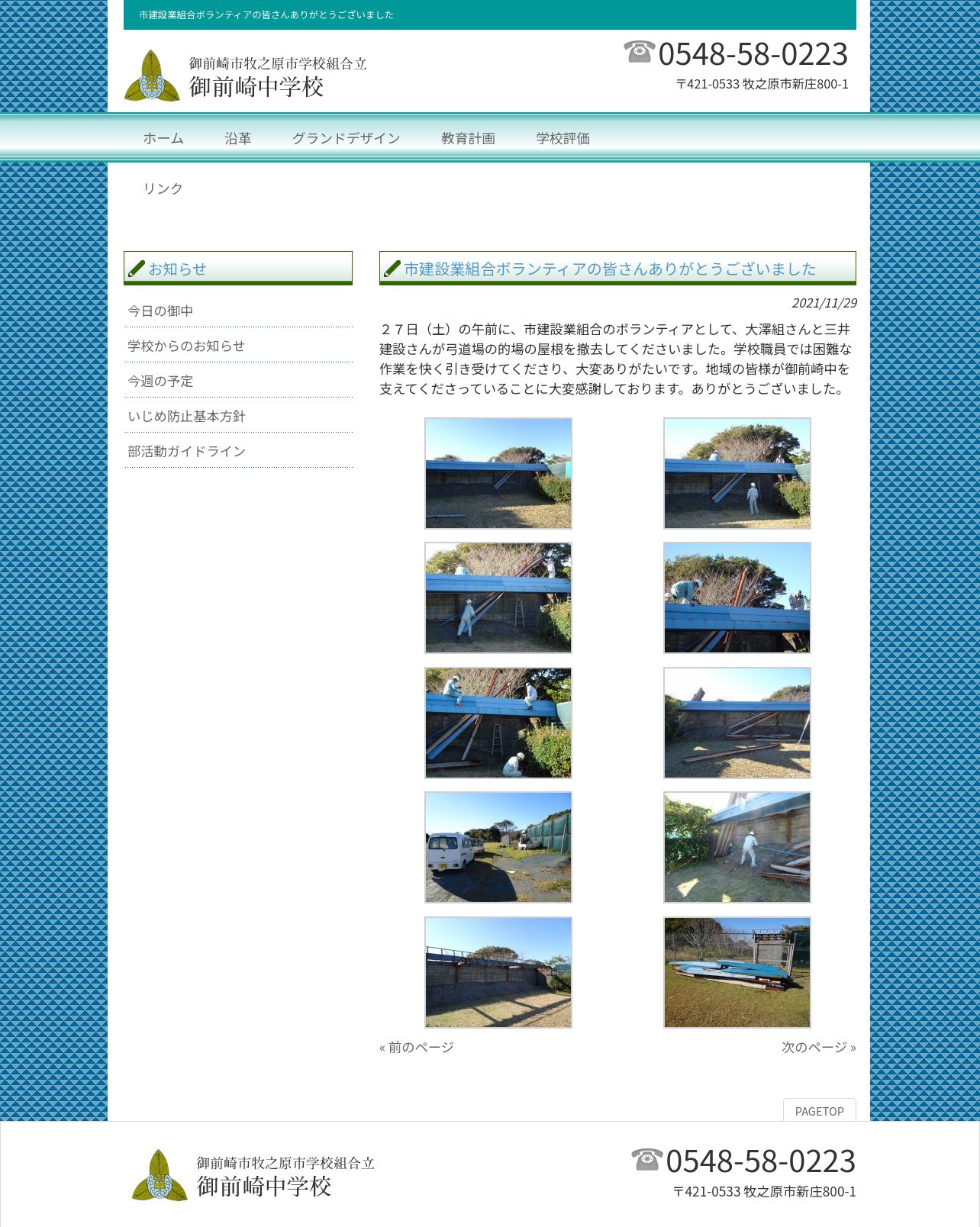Open the ホーム menu item

(163, 138)
